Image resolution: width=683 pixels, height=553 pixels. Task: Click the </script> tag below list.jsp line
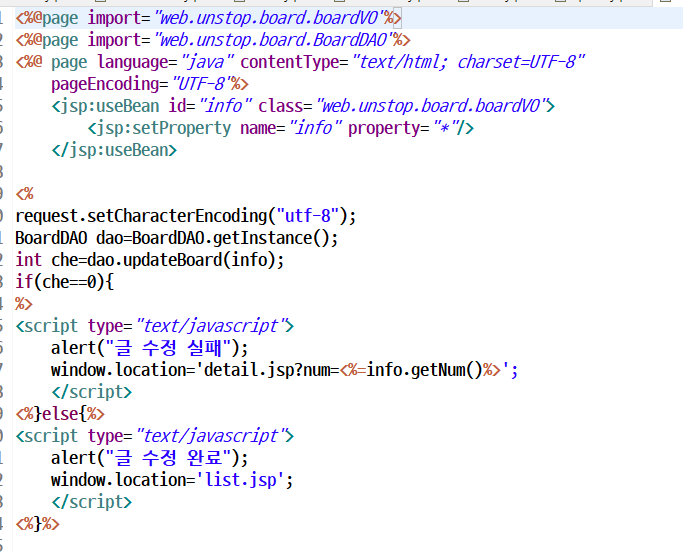(x=91, y=502)
